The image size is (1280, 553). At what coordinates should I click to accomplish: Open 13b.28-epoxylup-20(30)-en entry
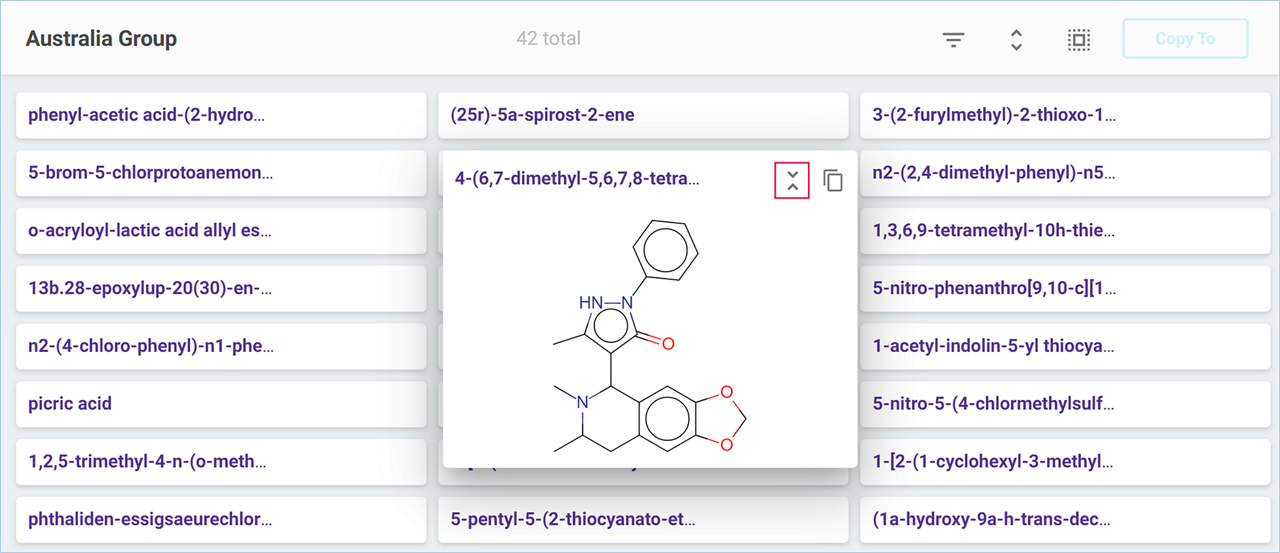point(221,289)
